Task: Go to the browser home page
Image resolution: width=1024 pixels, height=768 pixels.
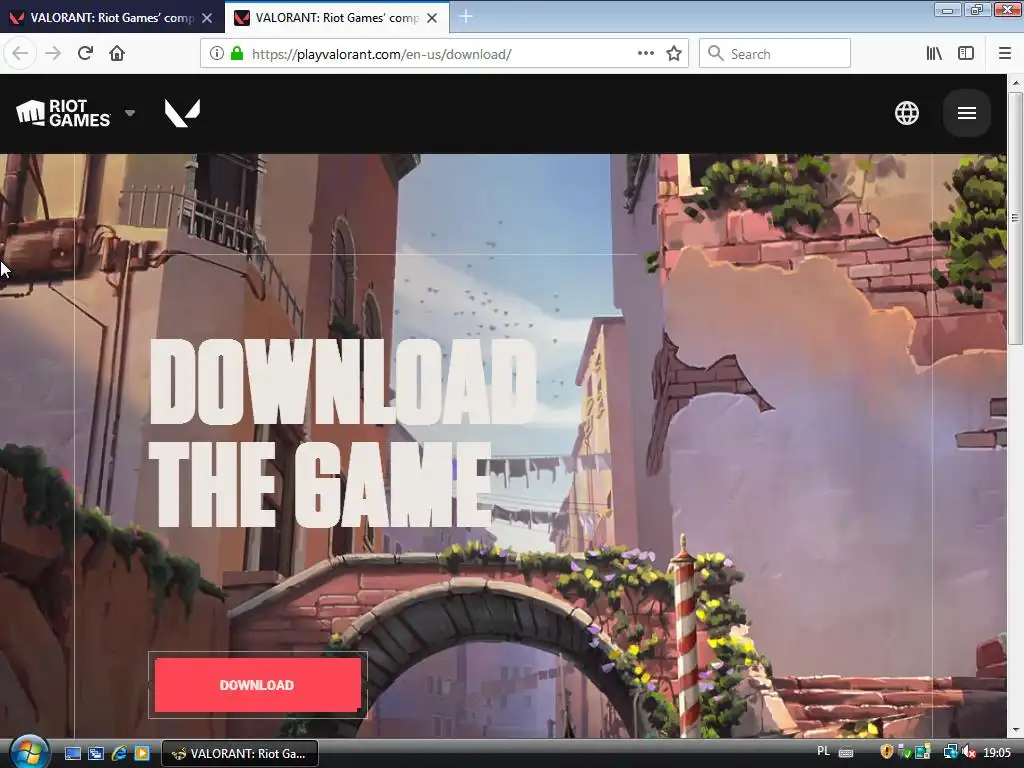Action: pos(117,54)
